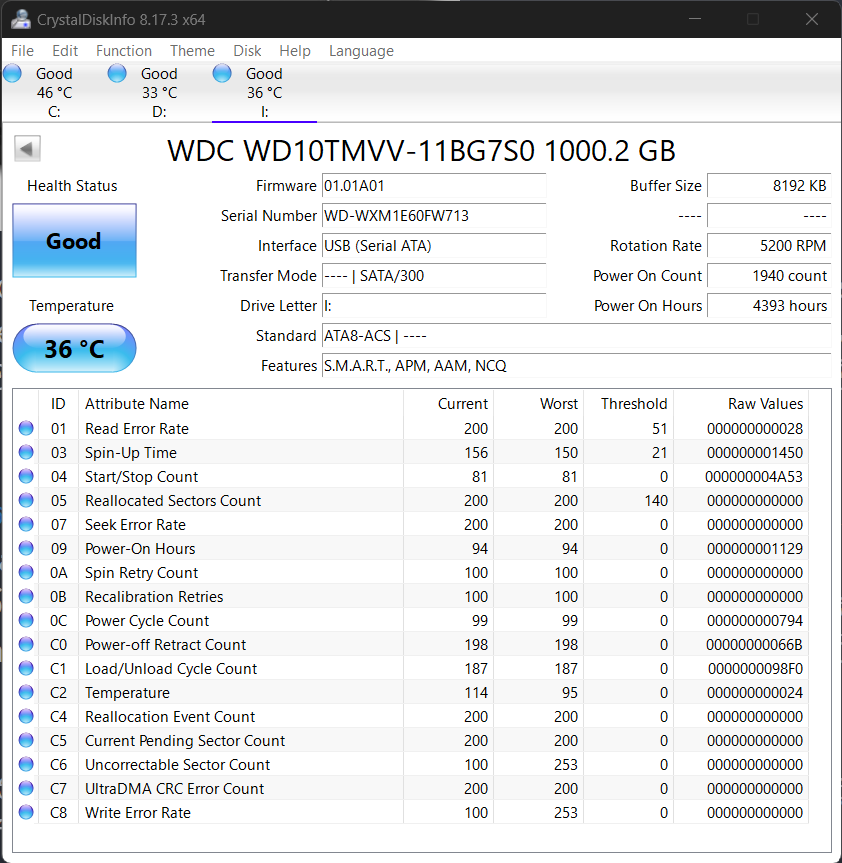Image resolution: width=842 pixels, height=863 pixels.
Task: Select the C: disk status orb
Action: tap(12, 73)
